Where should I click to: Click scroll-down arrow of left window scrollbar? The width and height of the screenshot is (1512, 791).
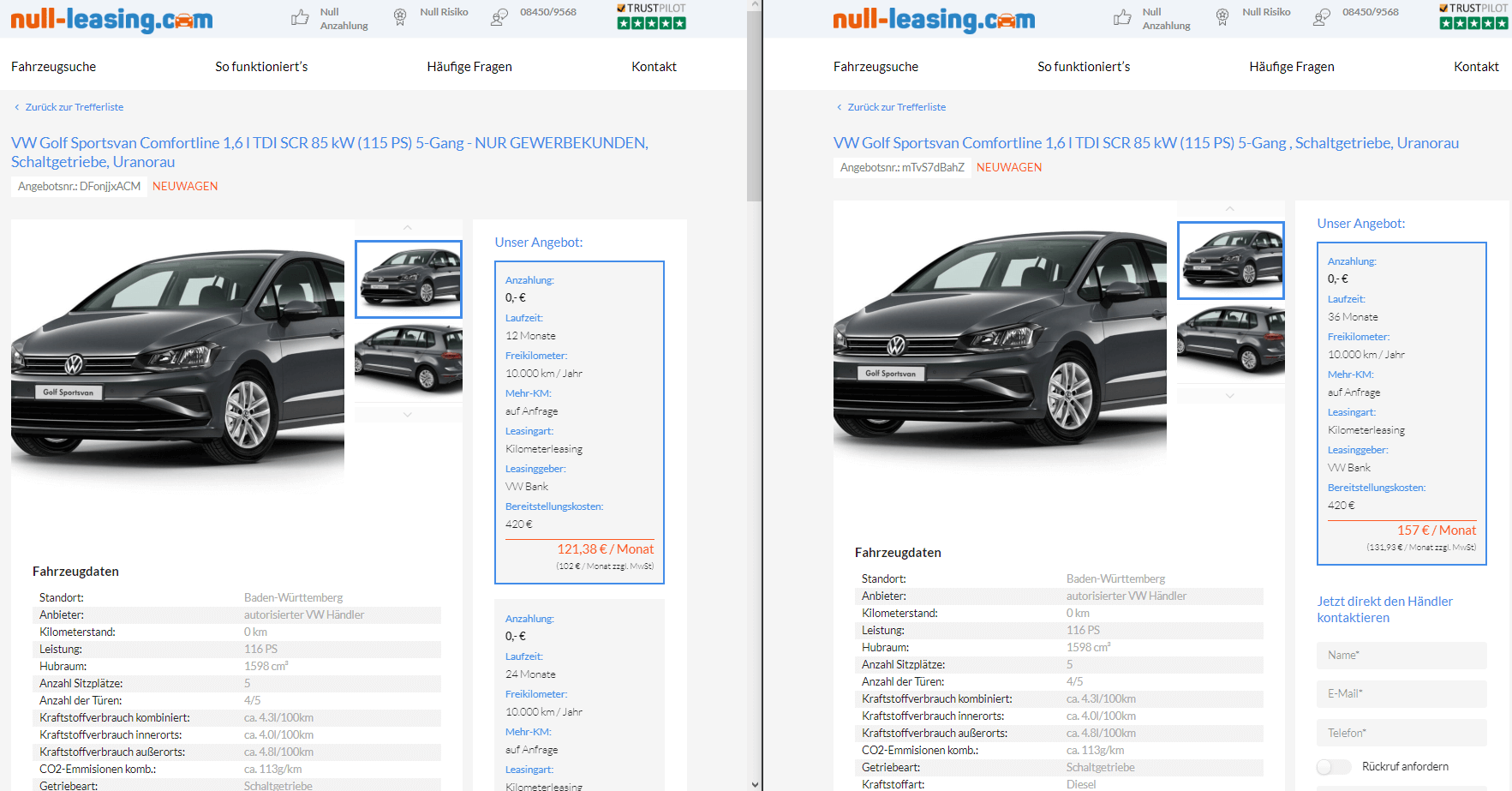click(754, 784)
